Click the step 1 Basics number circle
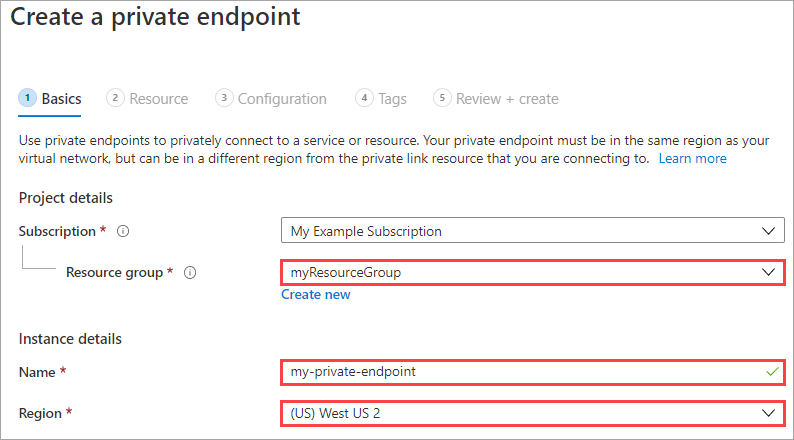The width and height of the screenshot is (794, 440). pyautogui.click(x=27, y=98)
